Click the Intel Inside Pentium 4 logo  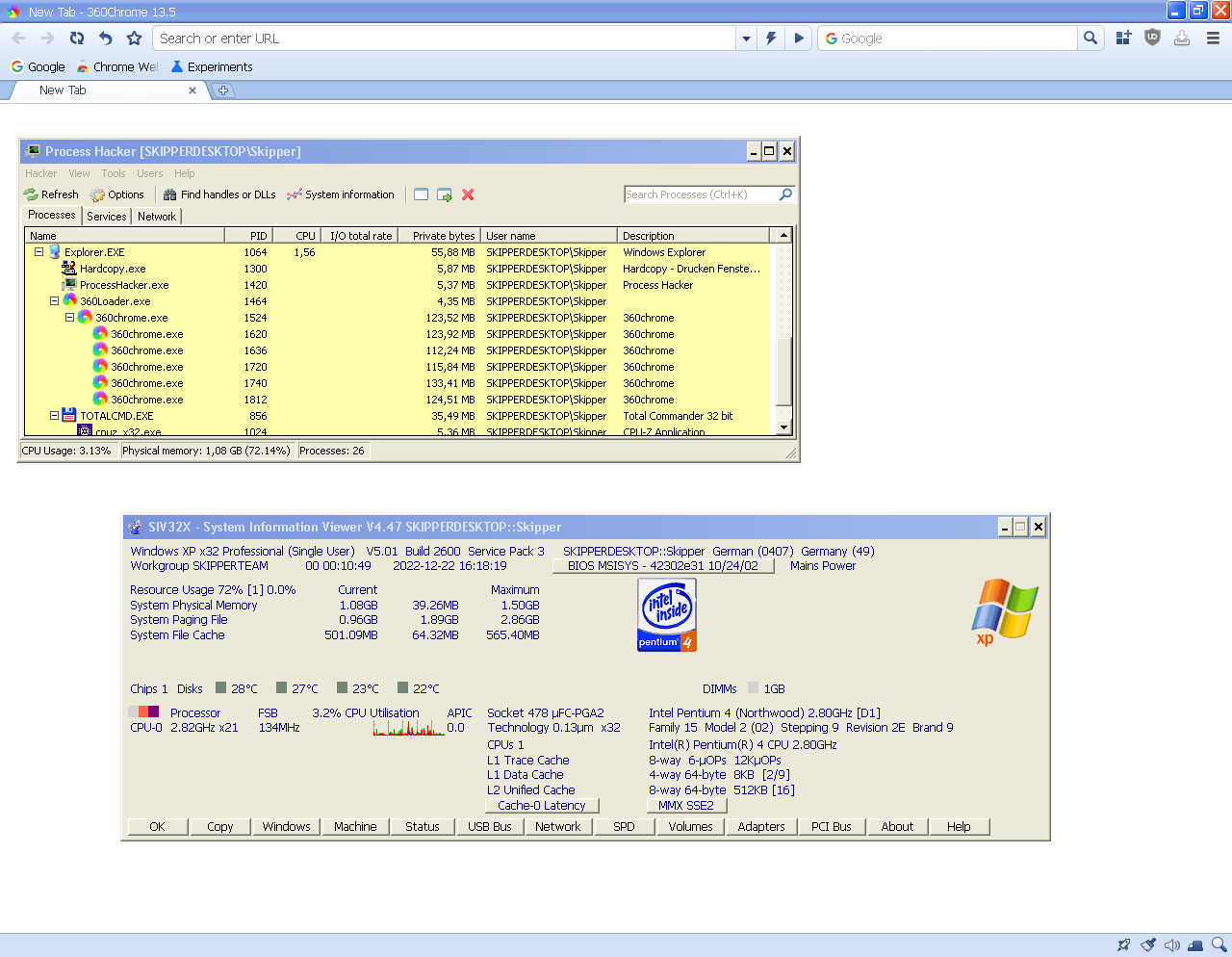[666, 615]
